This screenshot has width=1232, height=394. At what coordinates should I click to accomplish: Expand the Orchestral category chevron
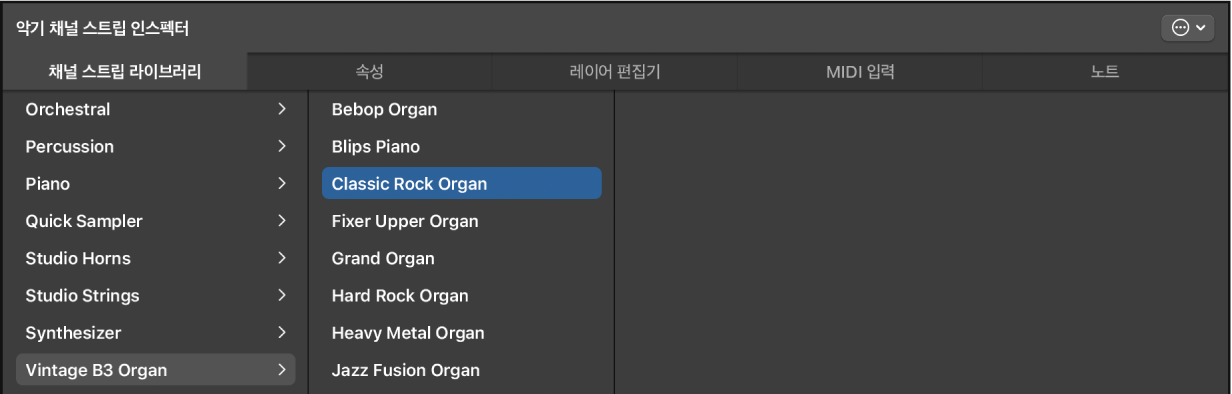point(282,109)
